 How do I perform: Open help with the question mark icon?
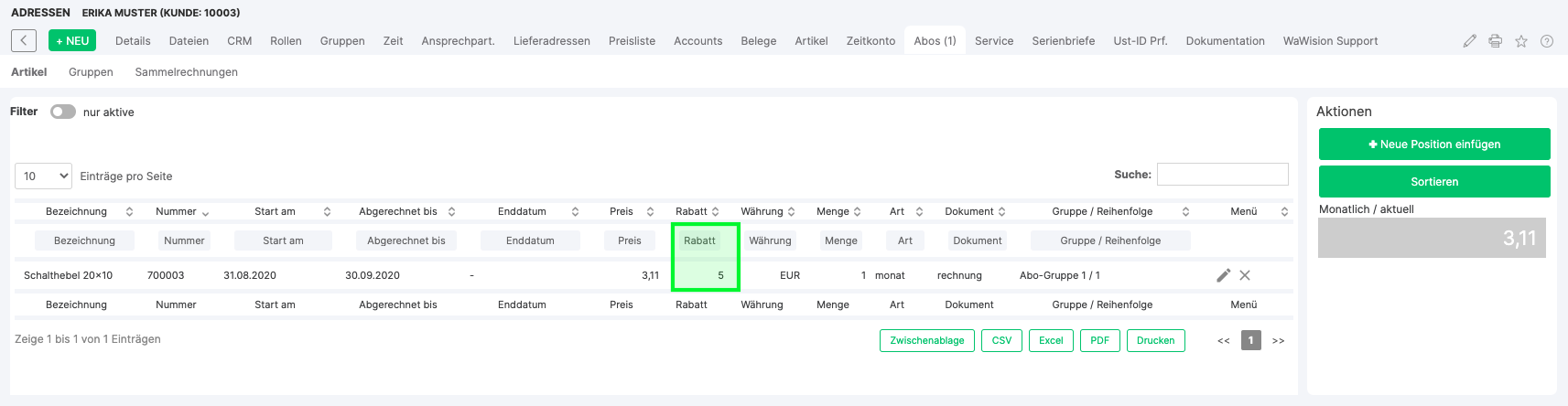(x=1547, y=41)
